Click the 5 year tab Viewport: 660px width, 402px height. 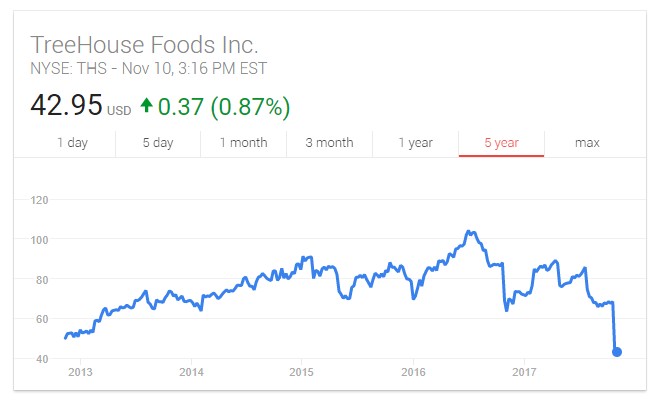(501, 143)
